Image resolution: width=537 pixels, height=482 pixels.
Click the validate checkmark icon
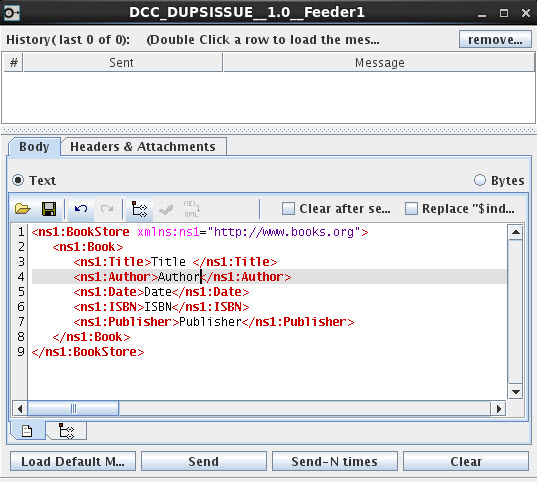click(166, 209)
